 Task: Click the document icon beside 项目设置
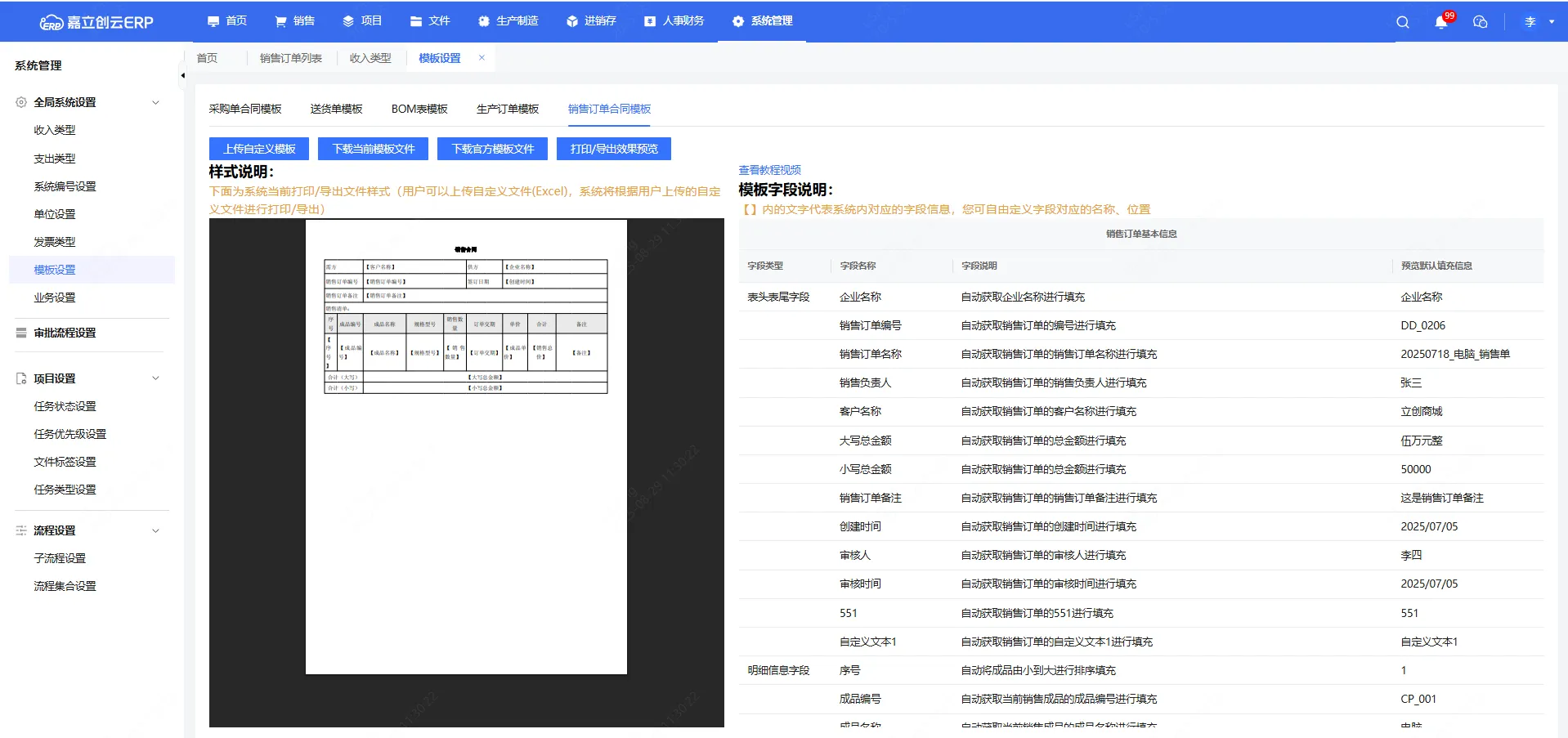coord(21,378)
